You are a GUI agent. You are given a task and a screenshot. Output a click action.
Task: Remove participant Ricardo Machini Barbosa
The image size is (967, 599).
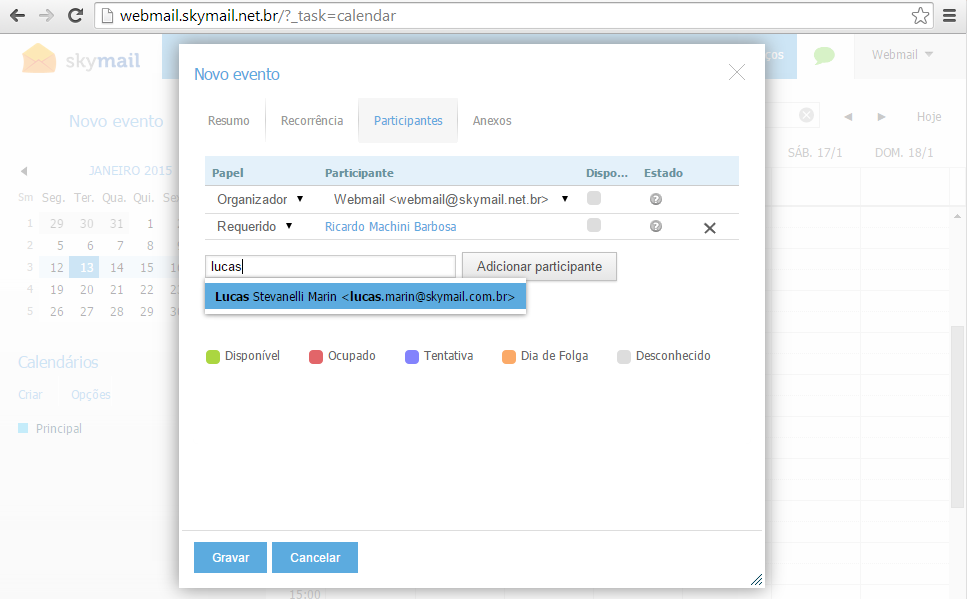tap(710, 228)
